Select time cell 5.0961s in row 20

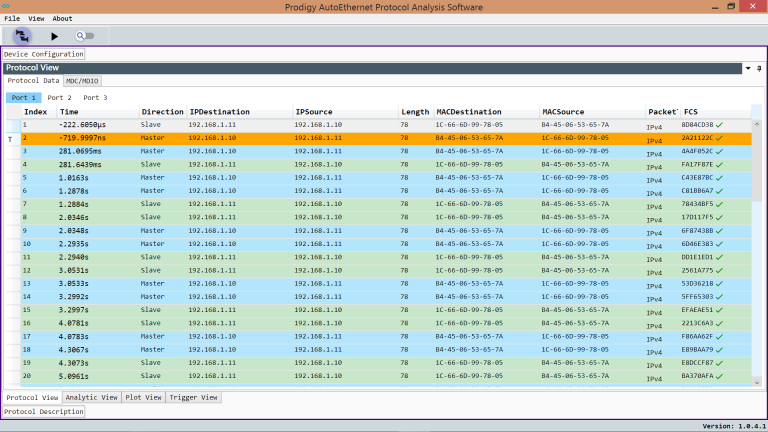tap(73, 377)
